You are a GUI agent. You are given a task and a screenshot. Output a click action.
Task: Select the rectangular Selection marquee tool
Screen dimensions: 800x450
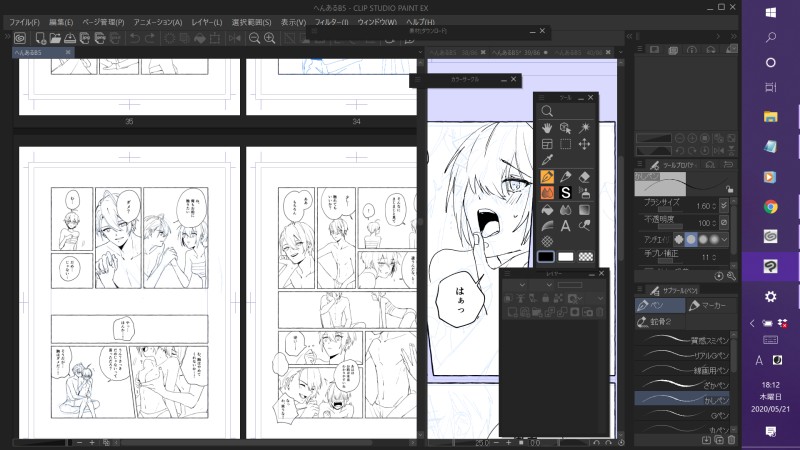[565, 144]
